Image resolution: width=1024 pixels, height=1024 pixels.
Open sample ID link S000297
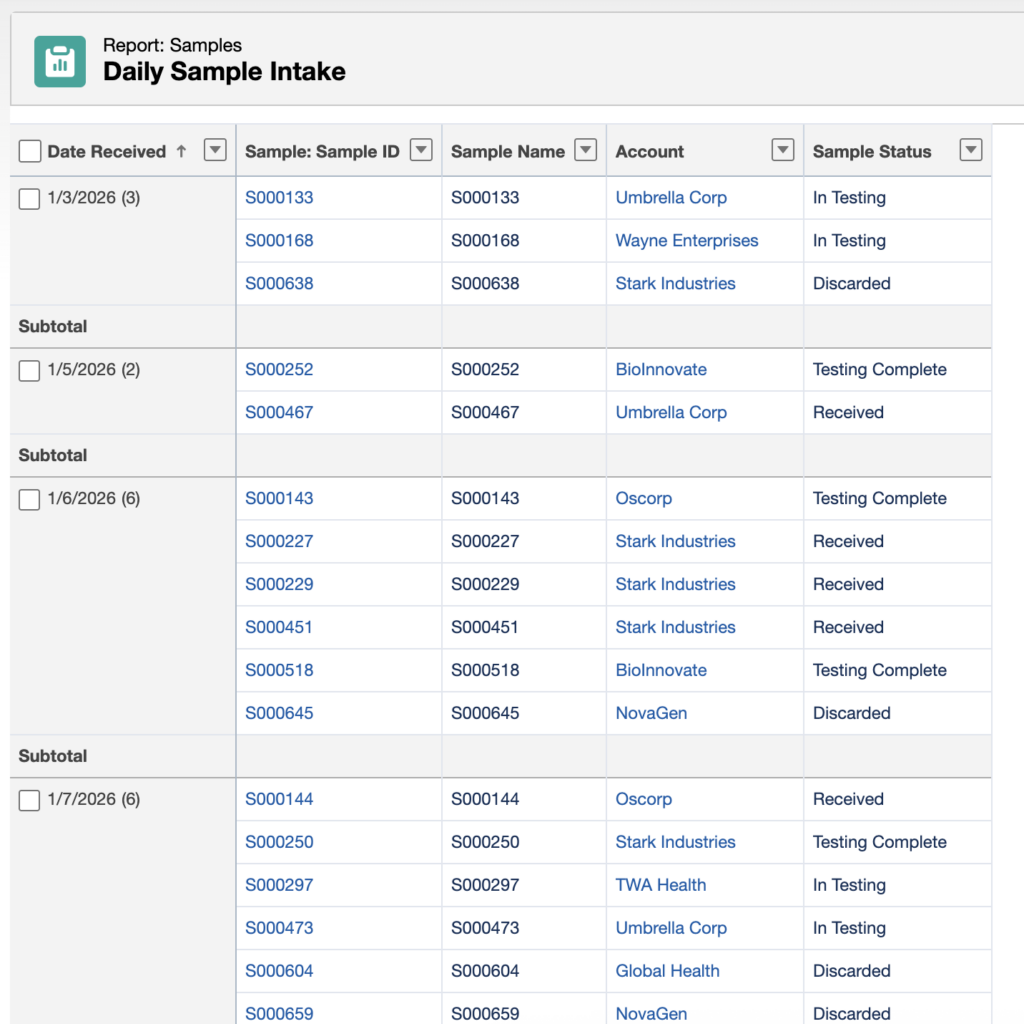coord(279,885)
